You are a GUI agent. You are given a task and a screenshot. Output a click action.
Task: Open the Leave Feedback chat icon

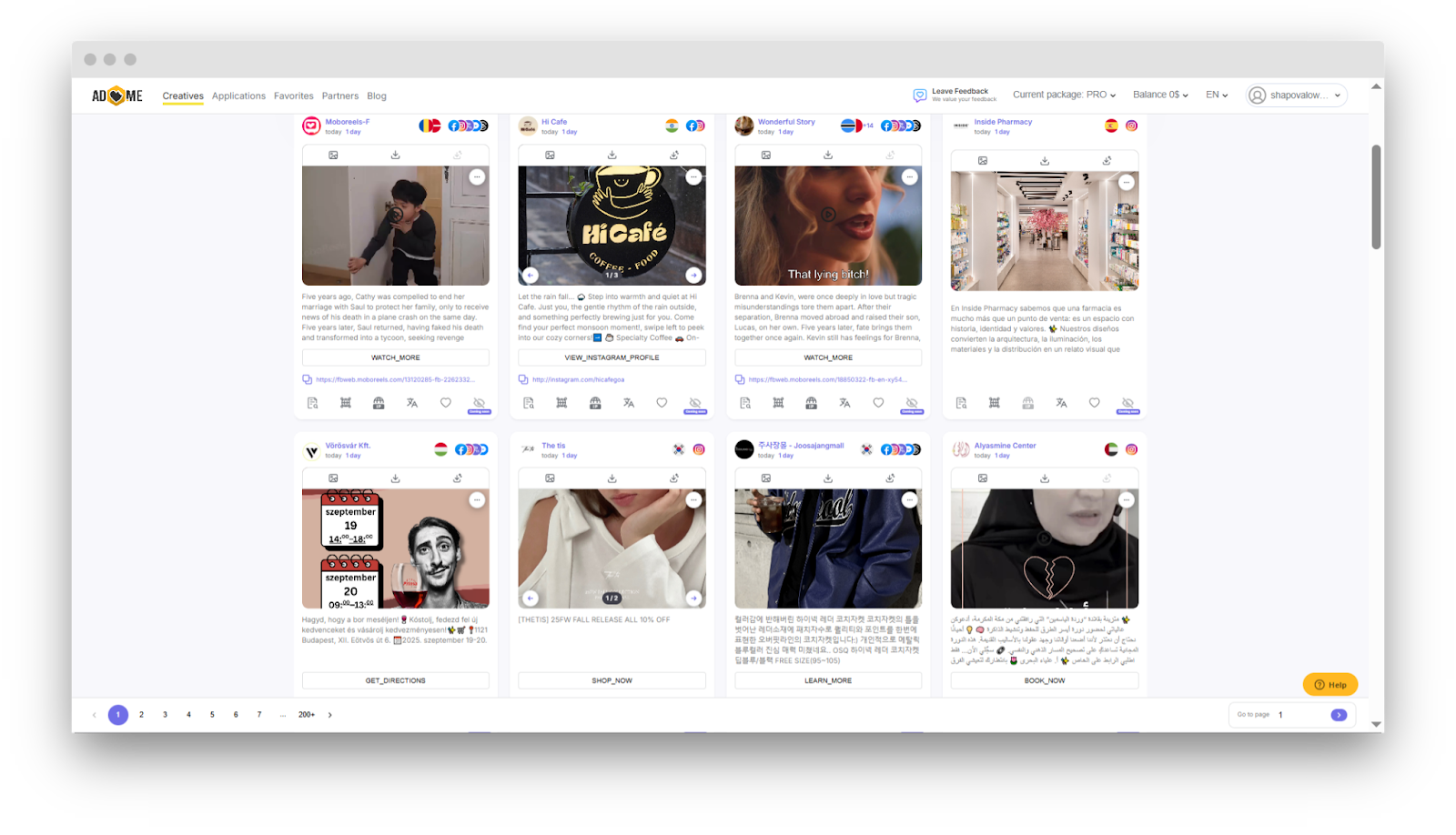[x=918, y=93]
